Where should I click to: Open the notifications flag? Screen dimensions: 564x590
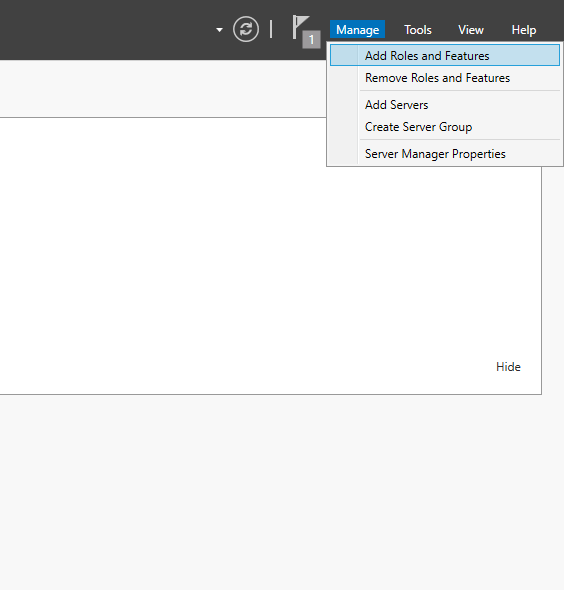tap(300, 26)
